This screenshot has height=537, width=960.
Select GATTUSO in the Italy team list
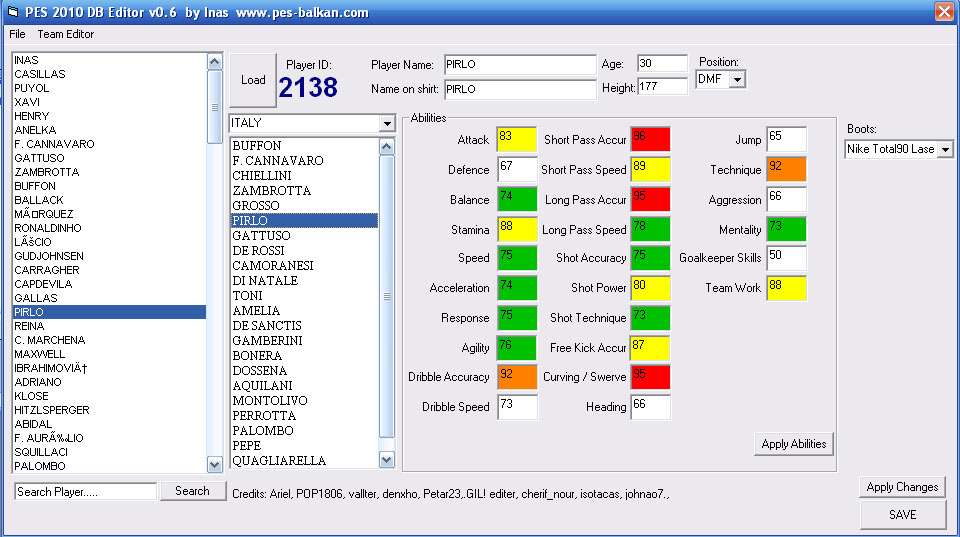coord(261,235)
